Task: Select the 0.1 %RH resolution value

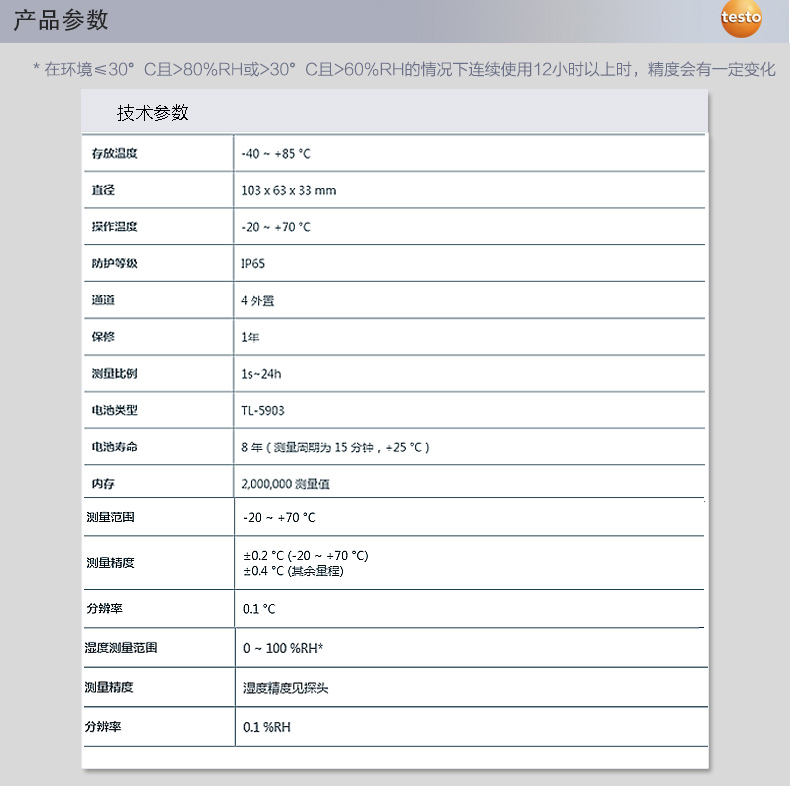Action: tap(267, 727)
